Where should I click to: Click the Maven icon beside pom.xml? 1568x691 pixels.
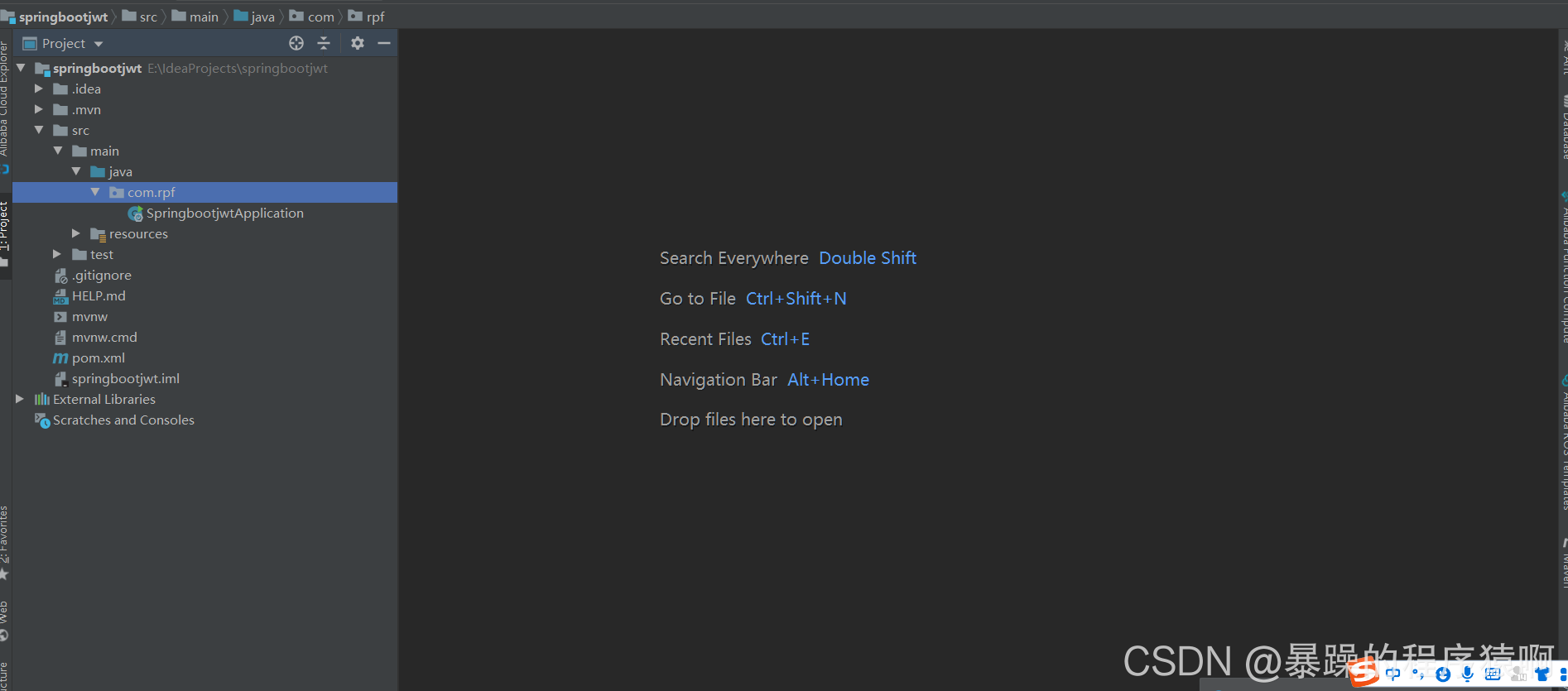click(x=60, y=358)
